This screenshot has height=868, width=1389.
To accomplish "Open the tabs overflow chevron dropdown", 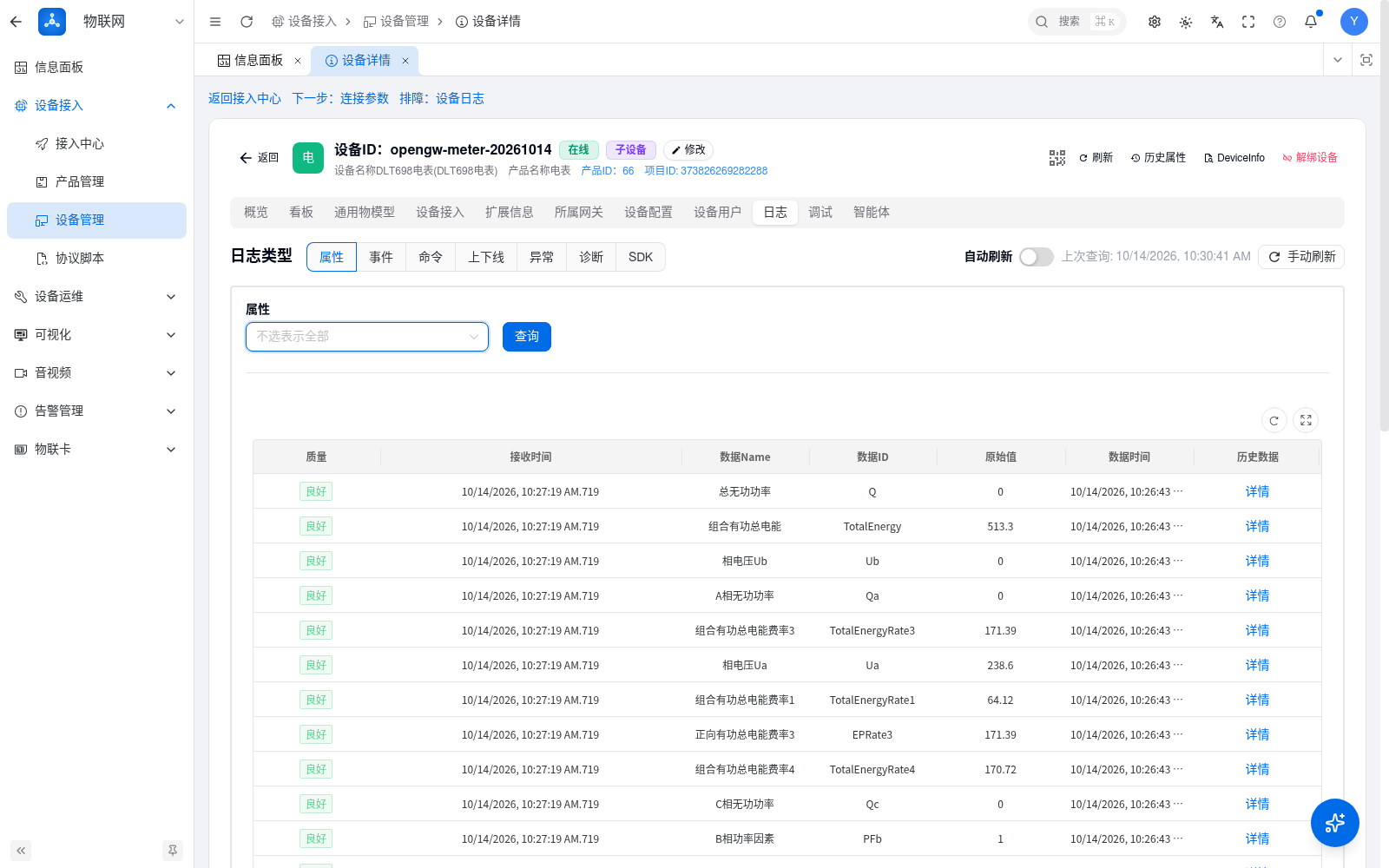I will click(1338, 60).
